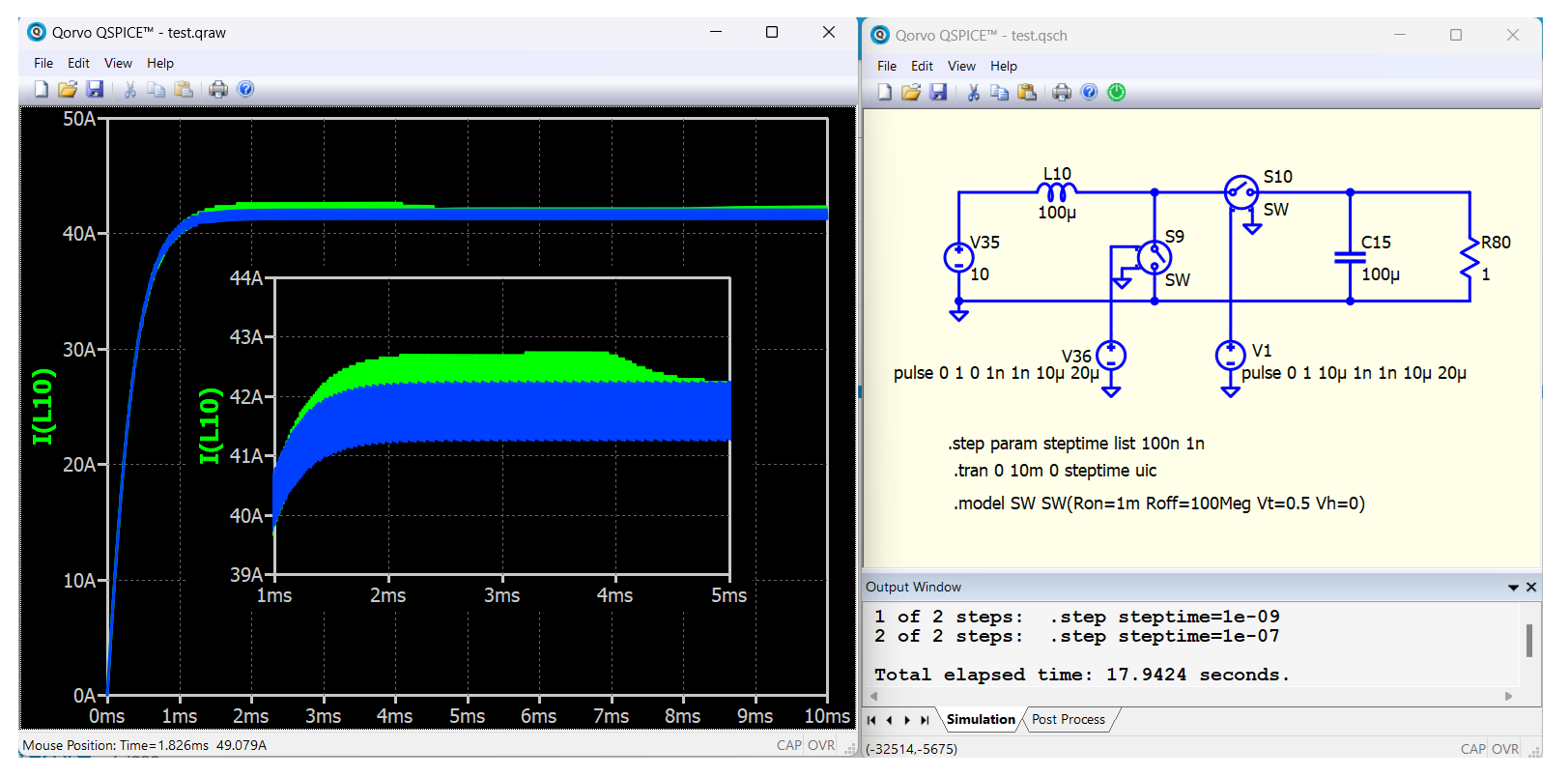Screen dimensions: 1568x777
Task: Maximize the test.qraw waveform window
Action: (772, 32)
